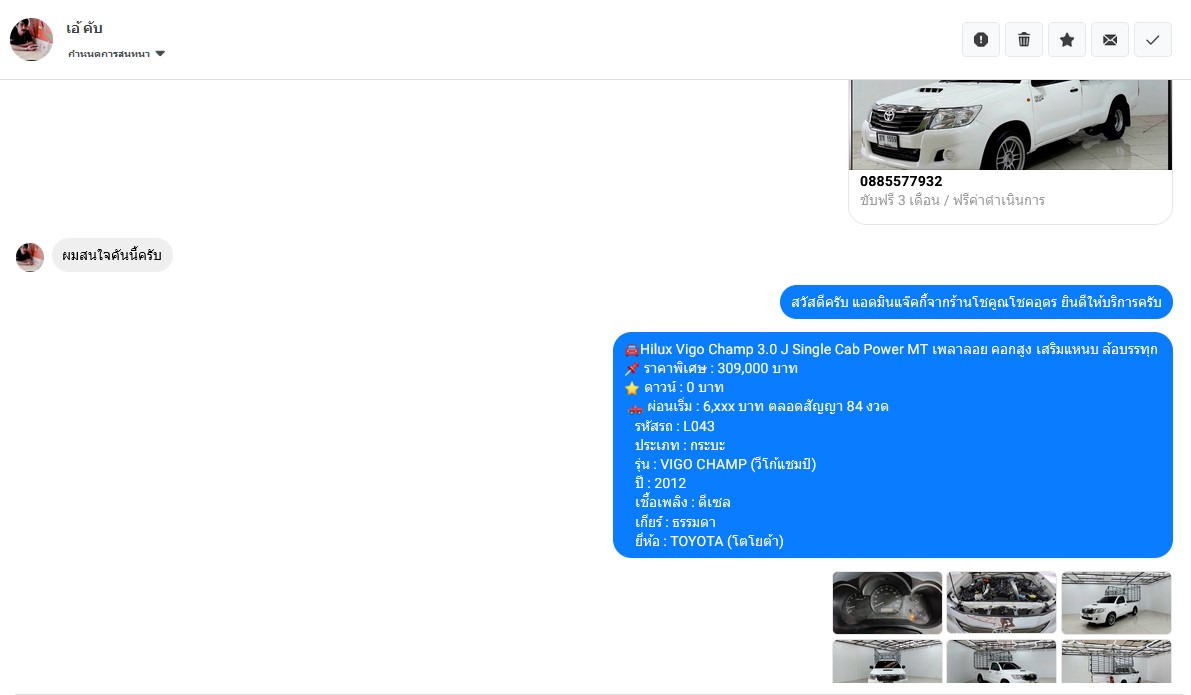Open the engine bay photo thumbnail

[x=1001, y=603]
